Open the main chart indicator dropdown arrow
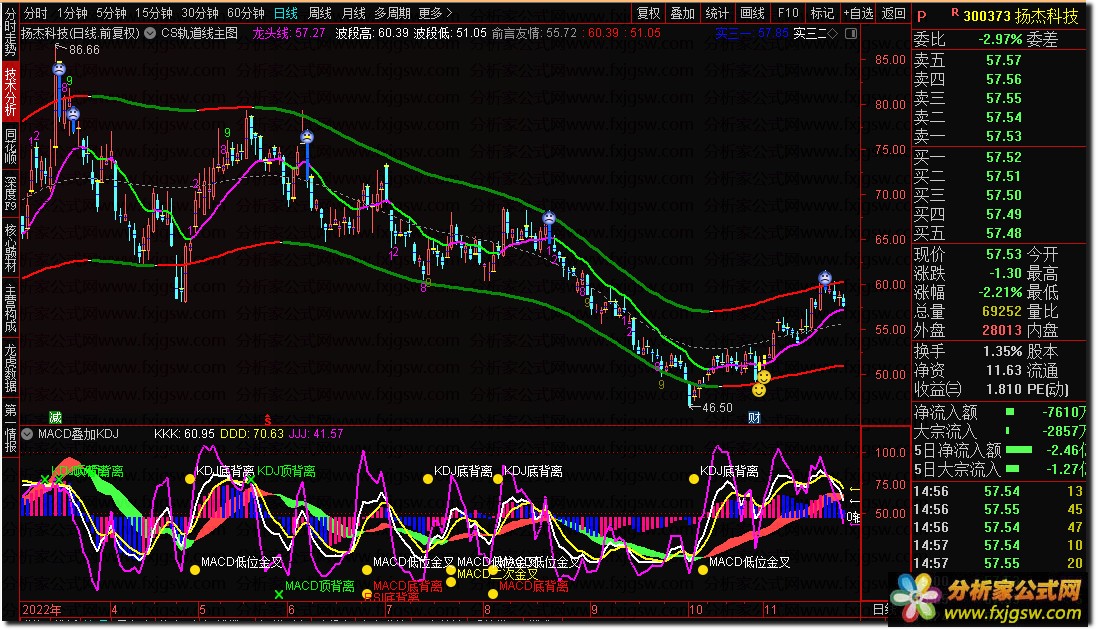The height and width of the screenshot is (630, 1098). [x=150, y=33]
